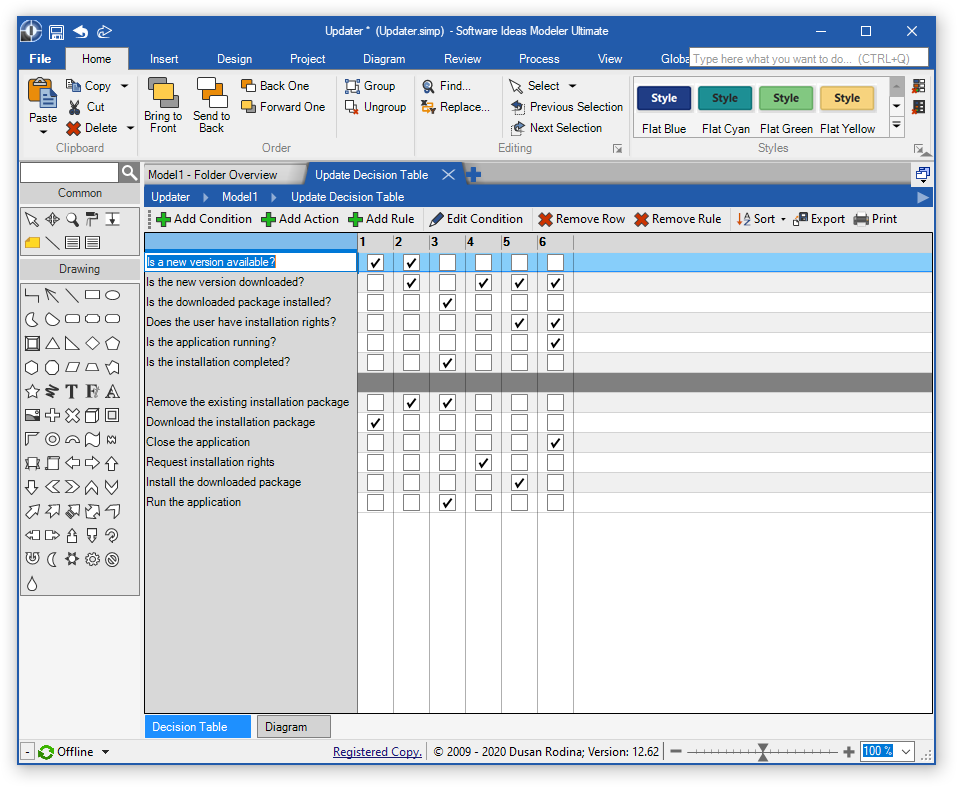Open the Delete dropdown arrow
This screenshot has width=957, height=787.
130,128
